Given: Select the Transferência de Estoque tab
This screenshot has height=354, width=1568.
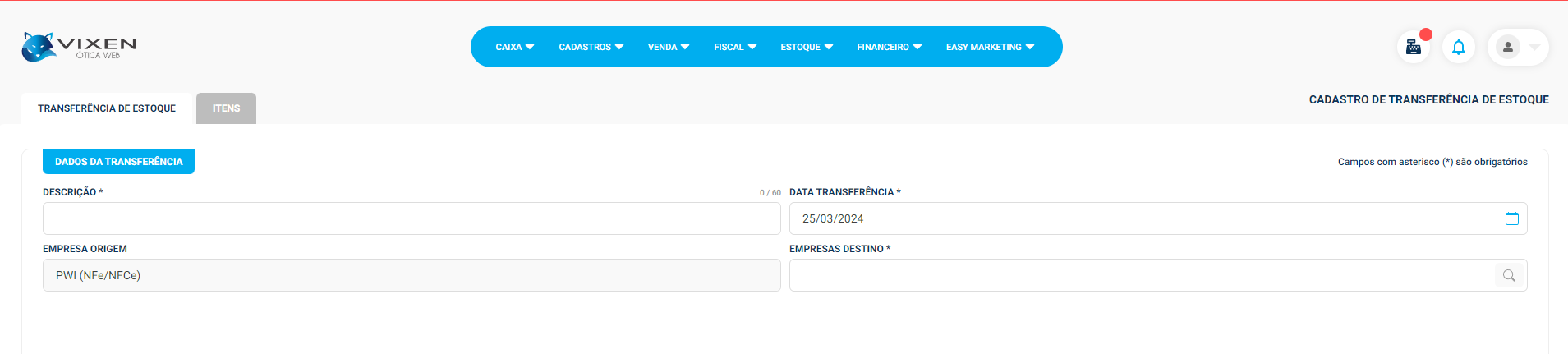Looking at the screenshot, I should [107, 108].
